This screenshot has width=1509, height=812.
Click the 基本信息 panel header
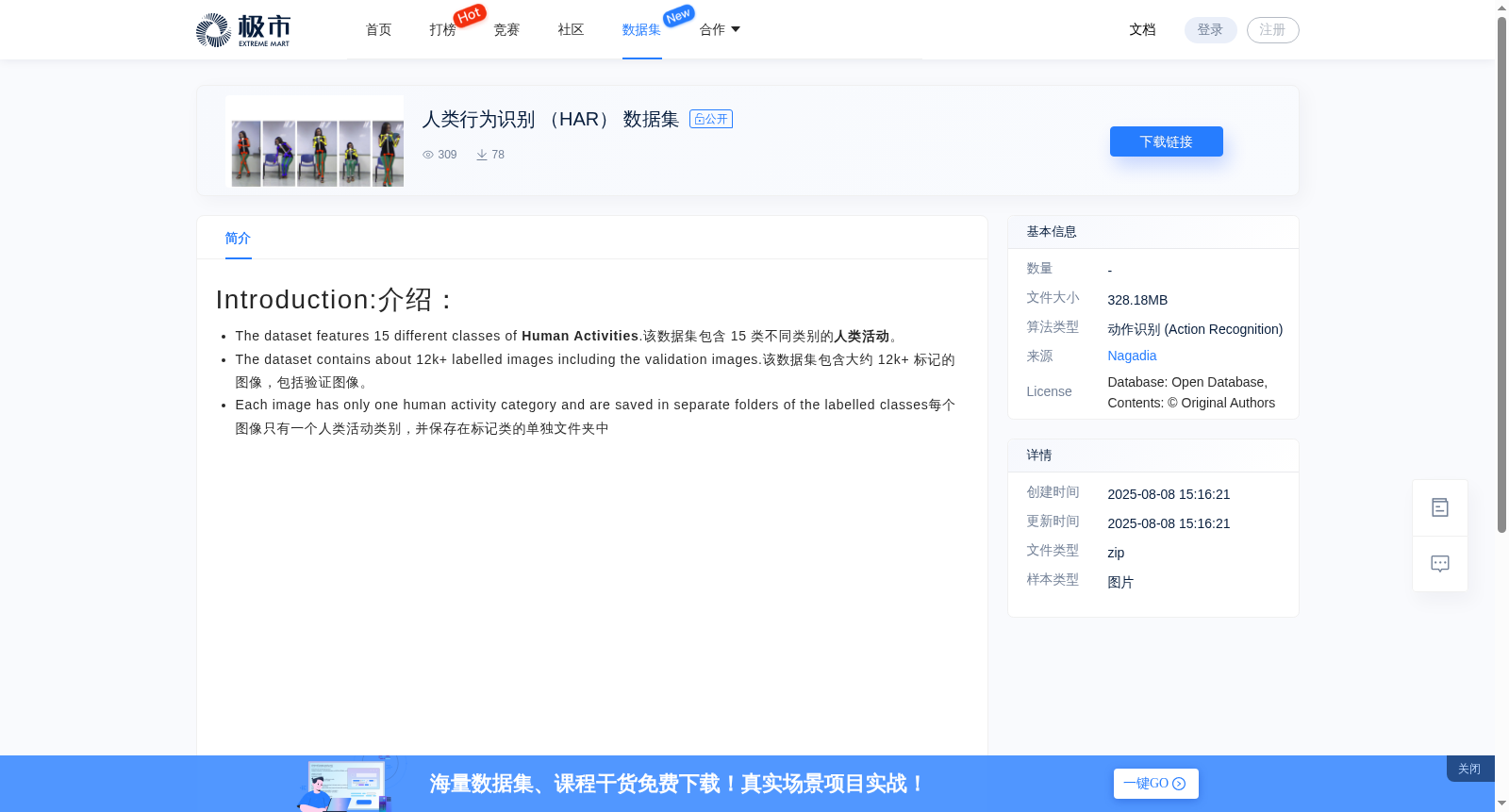click(1152, 232)
